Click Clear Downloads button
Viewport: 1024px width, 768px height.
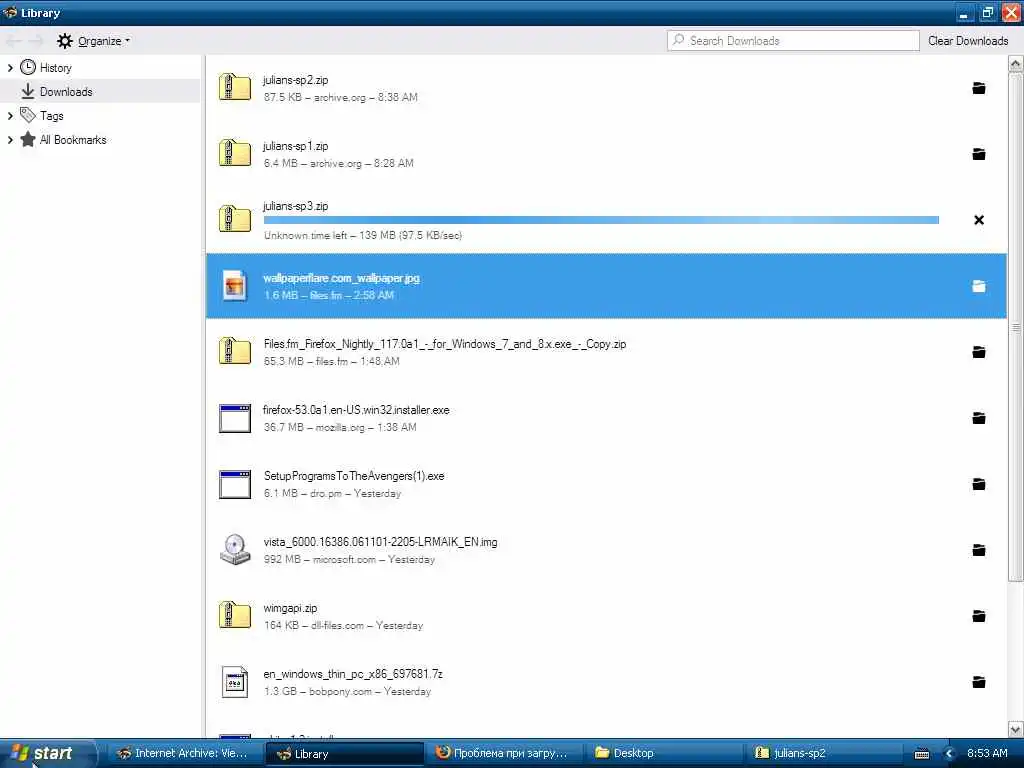(968, 40)
